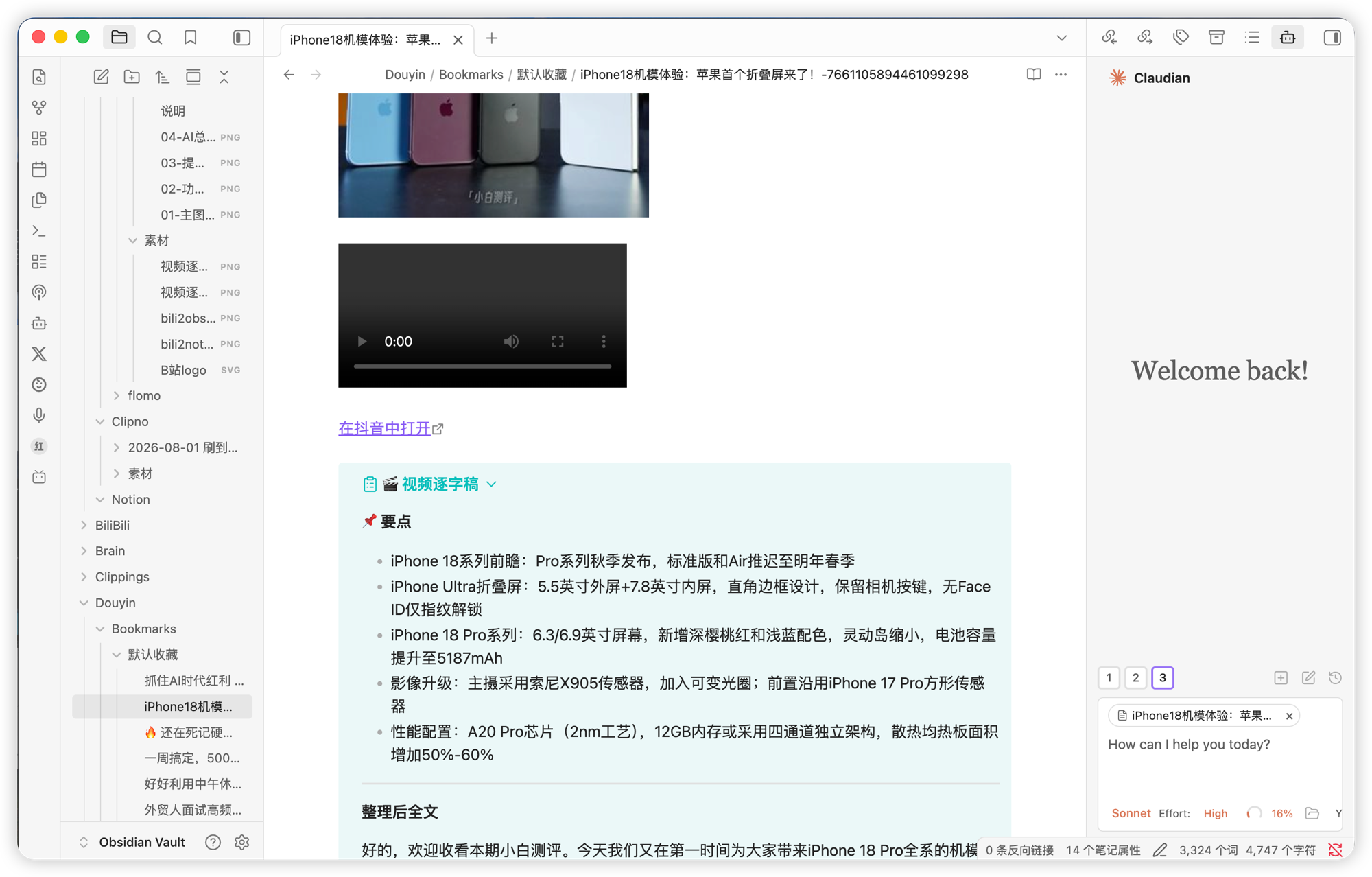Expand the BiliBili folder

click(x=84, y=526)
